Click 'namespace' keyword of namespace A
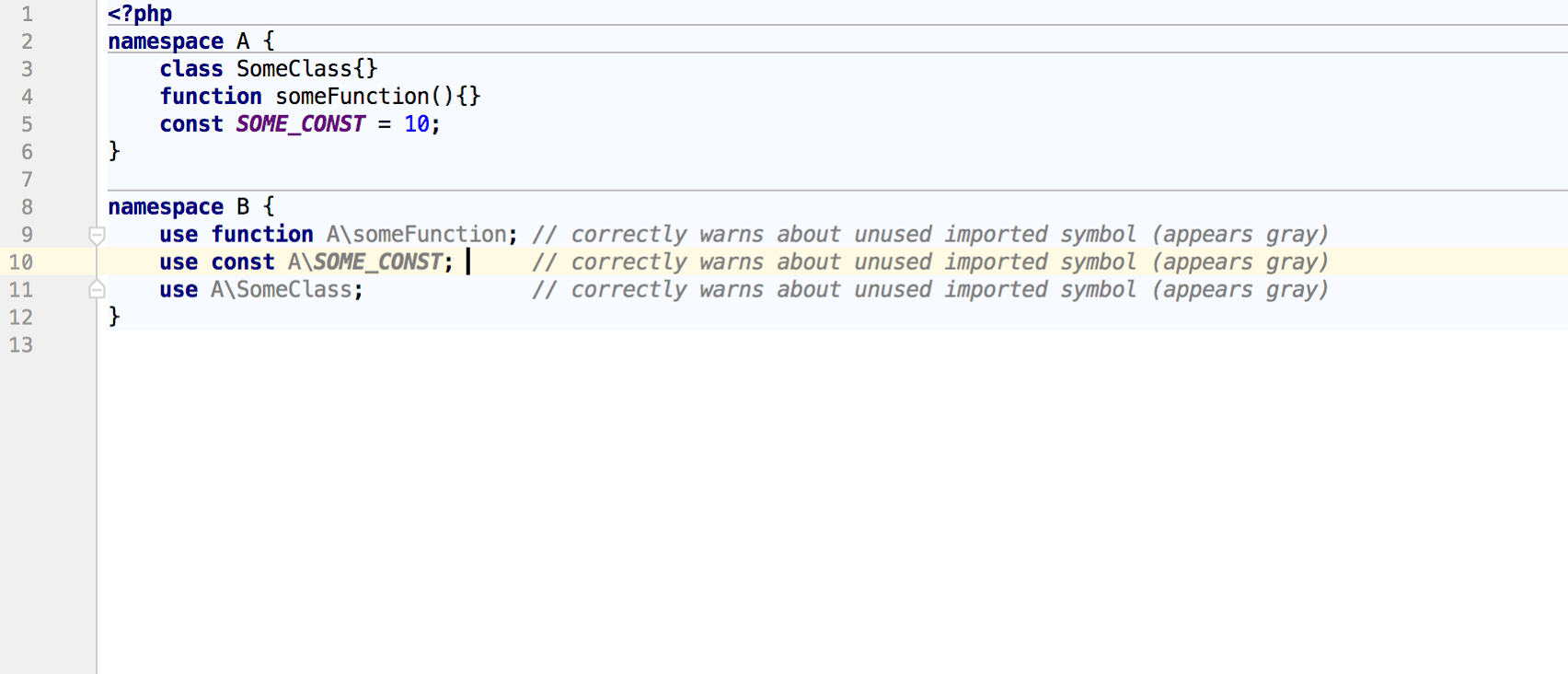1568x674 pixels. click(x=166, y=41)
